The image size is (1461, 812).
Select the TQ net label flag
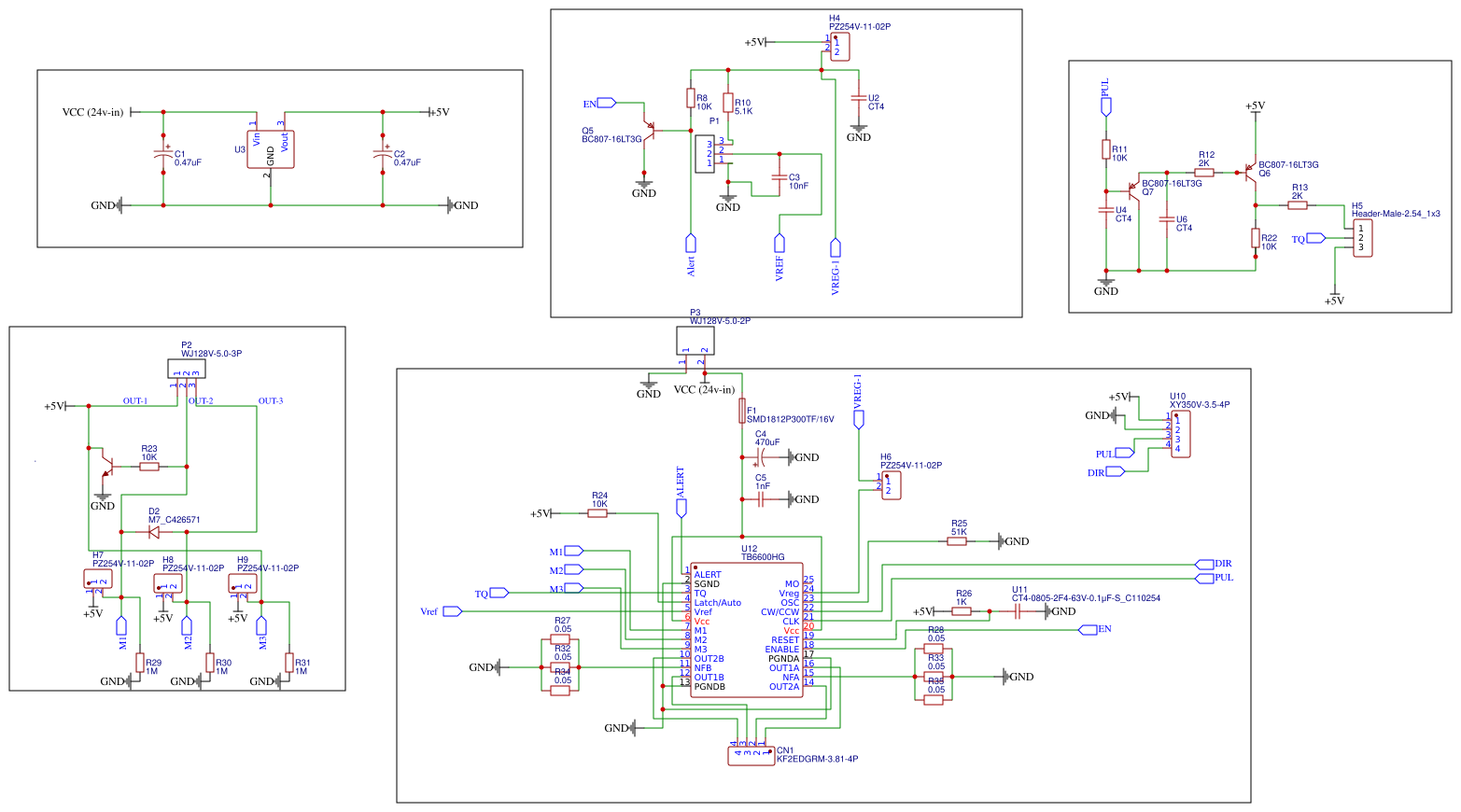pyautogui.click(x=499, y=591)
